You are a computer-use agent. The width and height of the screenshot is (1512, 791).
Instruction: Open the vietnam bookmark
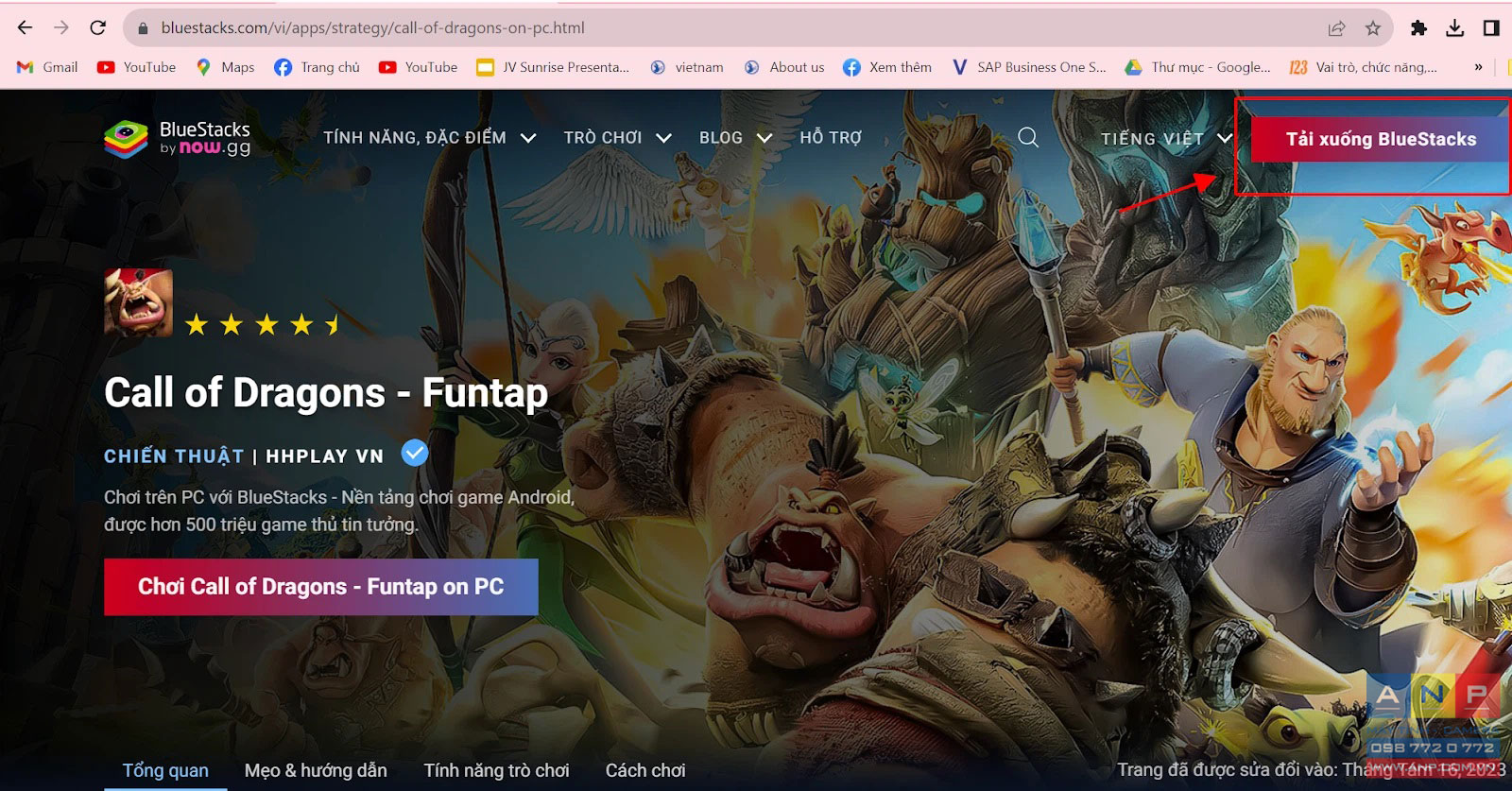687,67
